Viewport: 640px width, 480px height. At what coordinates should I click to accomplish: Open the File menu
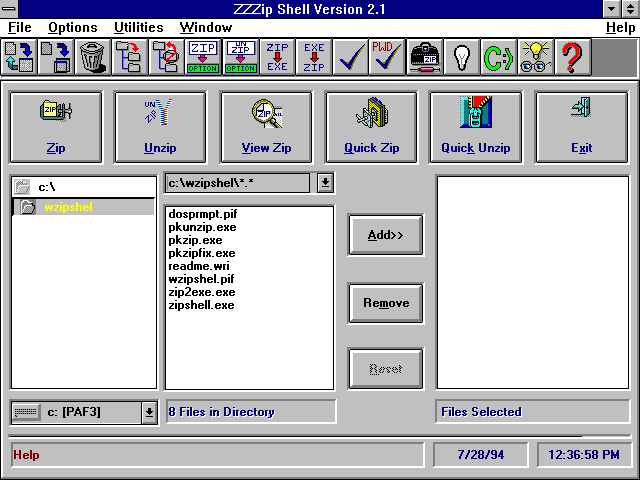[x=20, y=28]
